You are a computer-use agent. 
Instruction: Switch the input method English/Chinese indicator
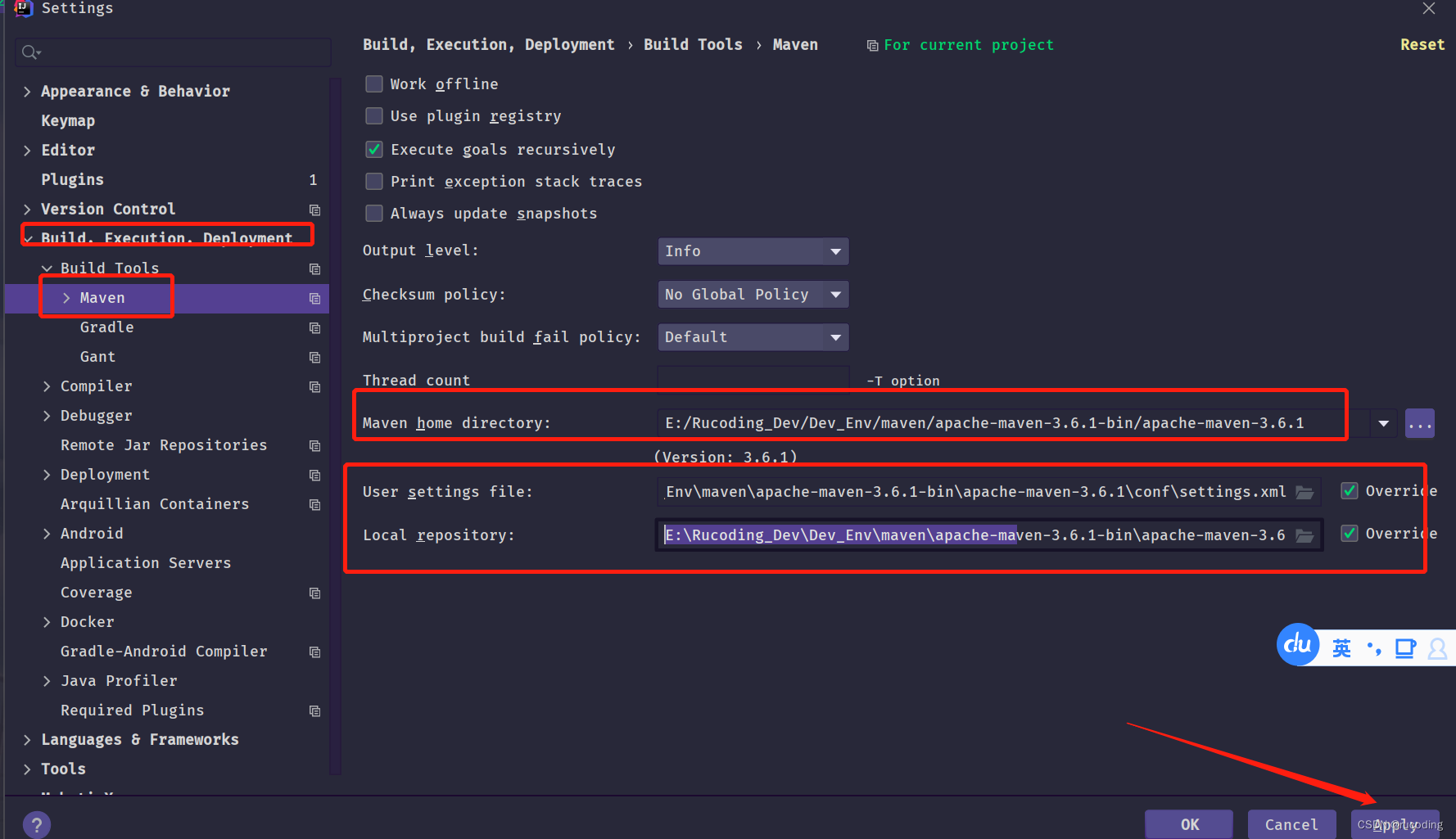[x=1341, y=648]
